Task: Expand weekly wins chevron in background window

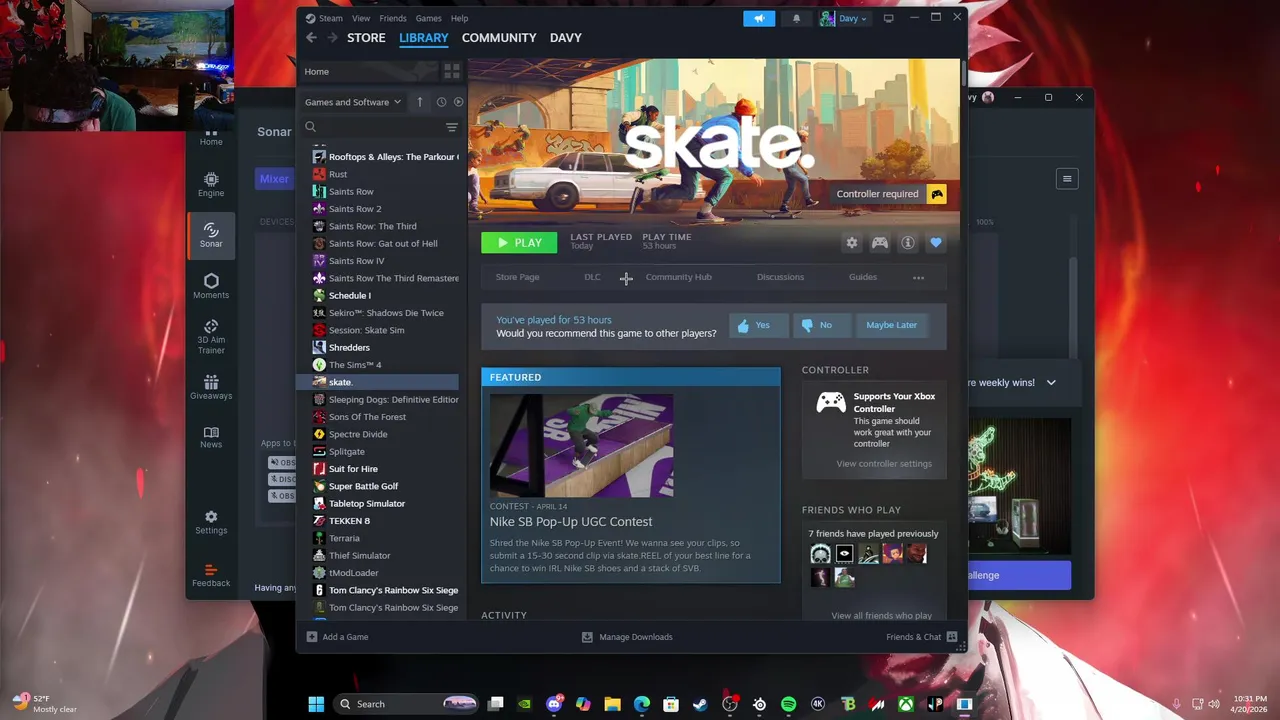Action: [1051, 383]
